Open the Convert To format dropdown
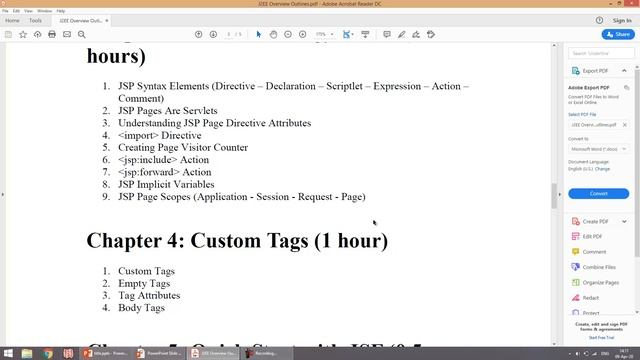Screen dimensions: 640x360 598,149
